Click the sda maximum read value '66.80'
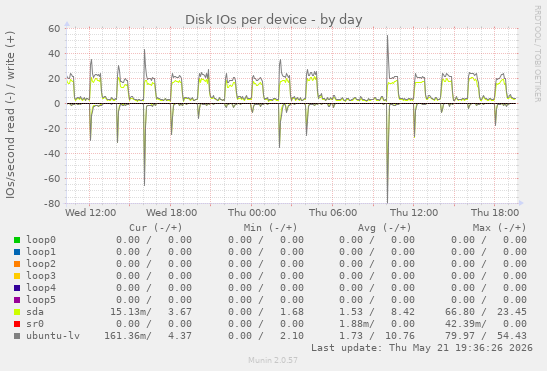This screenshot has height=371, width=547. pos(460,312)
